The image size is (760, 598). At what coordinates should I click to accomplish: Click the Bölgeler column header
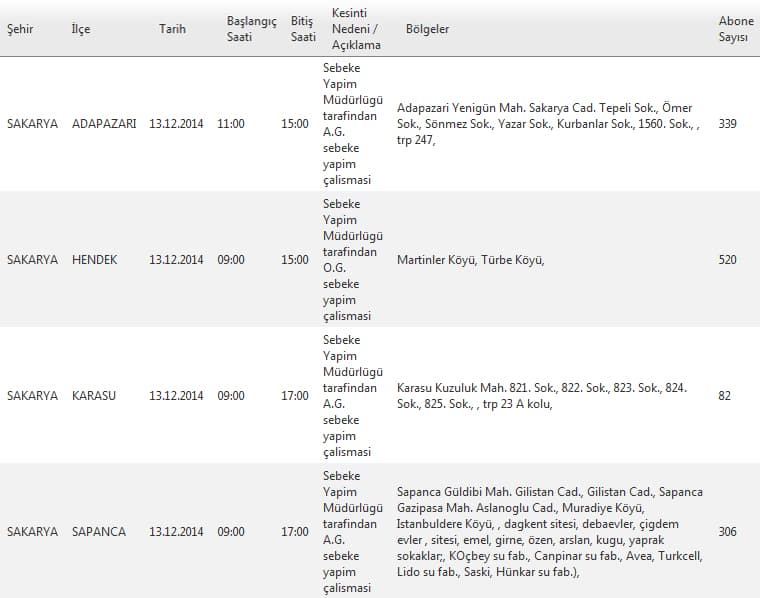[x=428, y=29]
